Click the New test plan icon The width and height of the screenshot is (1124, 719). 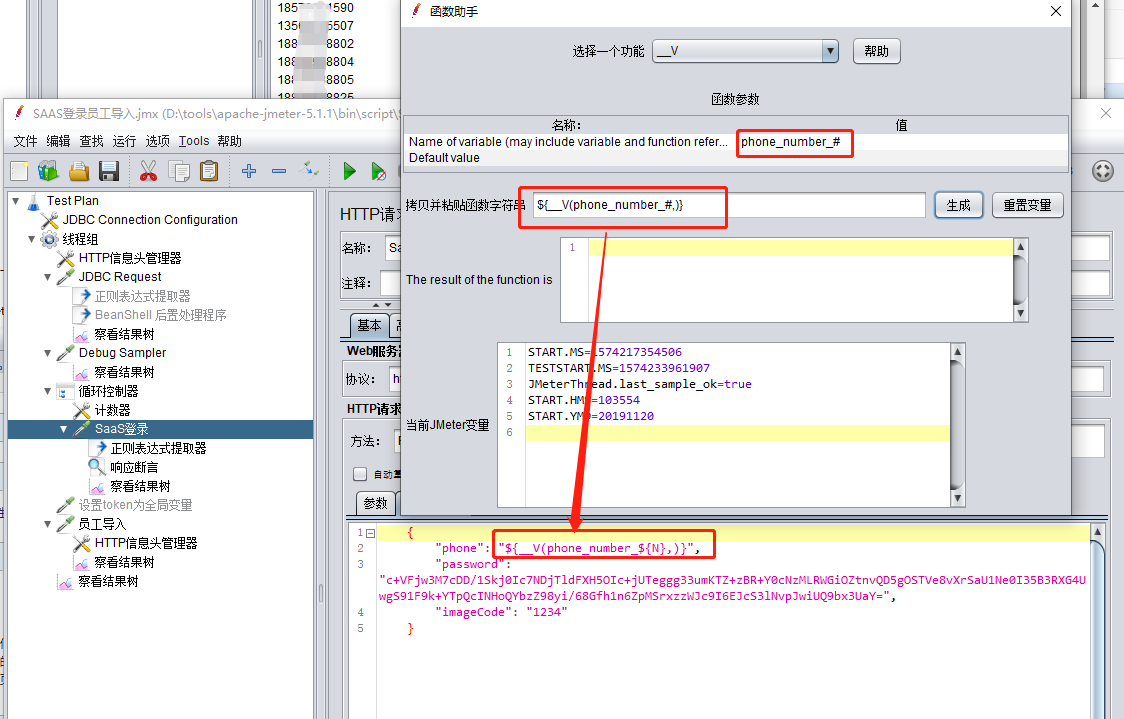click(x=19, y=171)
